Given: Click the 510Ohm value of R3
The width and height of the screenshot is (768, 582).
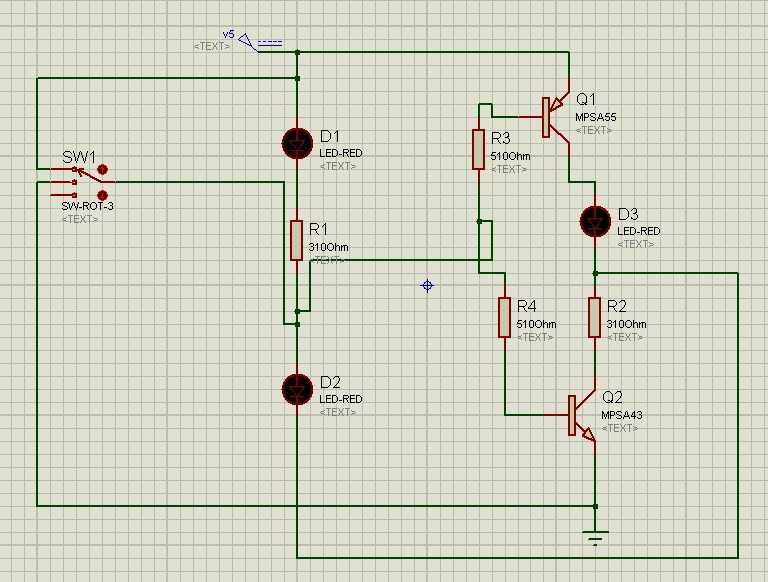Looking at the screenshot, I should [x=510, y=156].
